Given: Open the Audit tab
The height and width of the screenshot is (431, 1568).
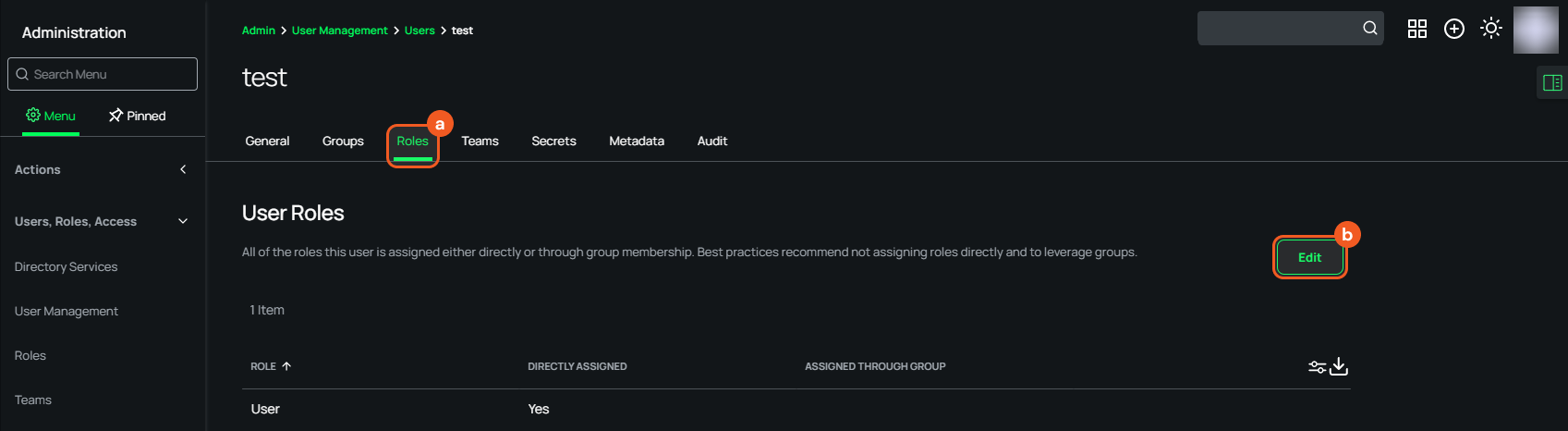Looking at the screenshot, I should click(x=712, y=142).
